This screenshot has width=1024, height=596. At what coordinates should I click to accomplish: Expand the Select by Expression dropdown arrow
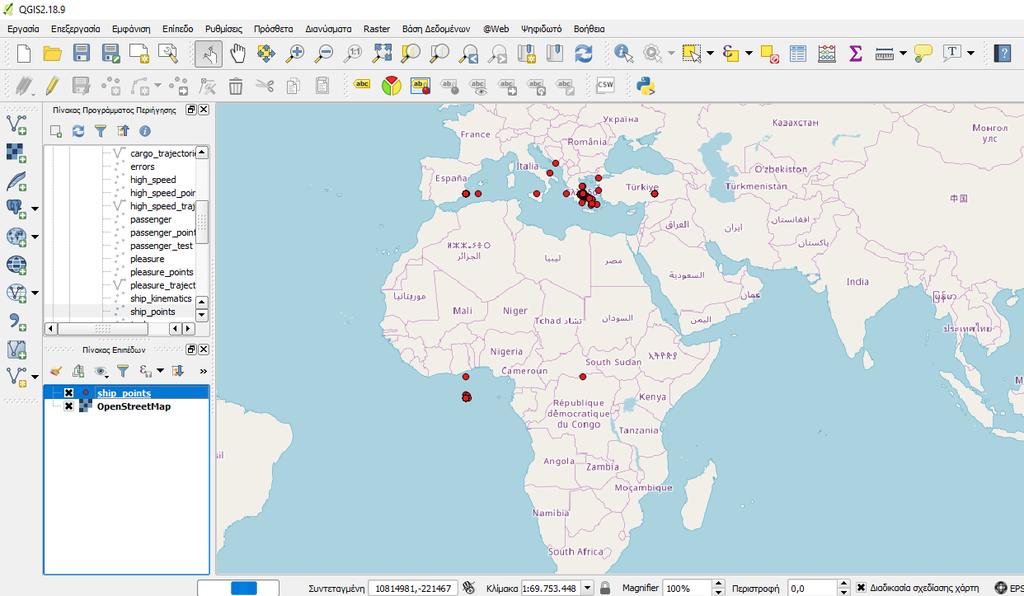tap(748, 53)
